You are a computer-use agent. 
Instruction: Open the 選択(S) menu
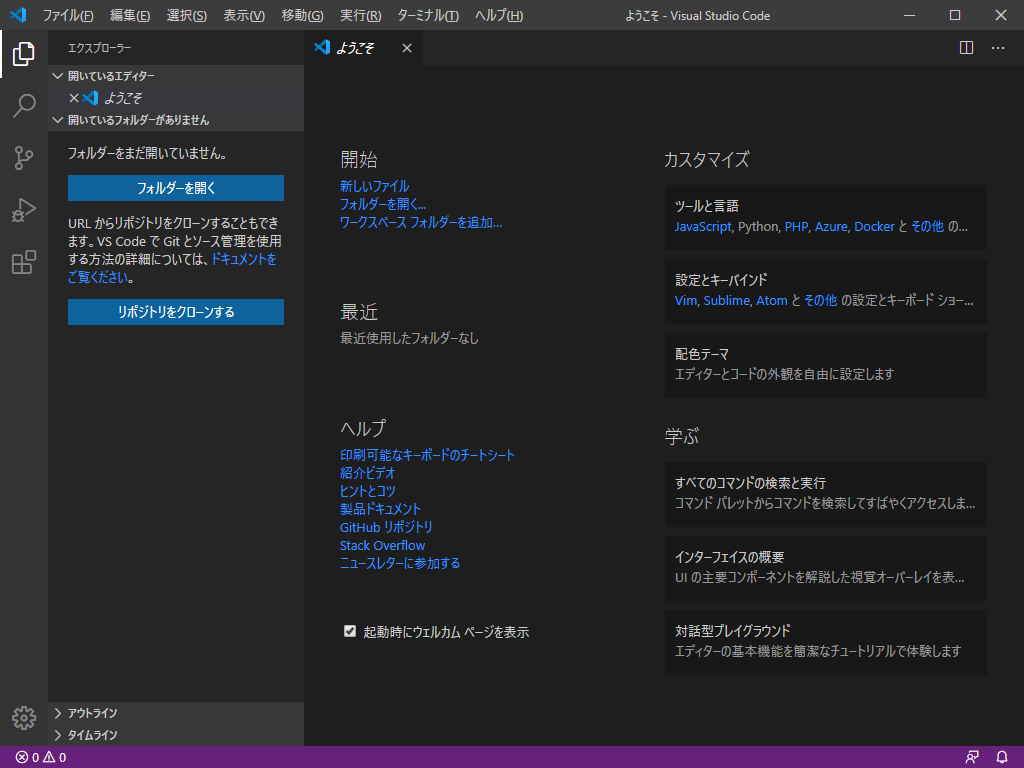(187, 15)
